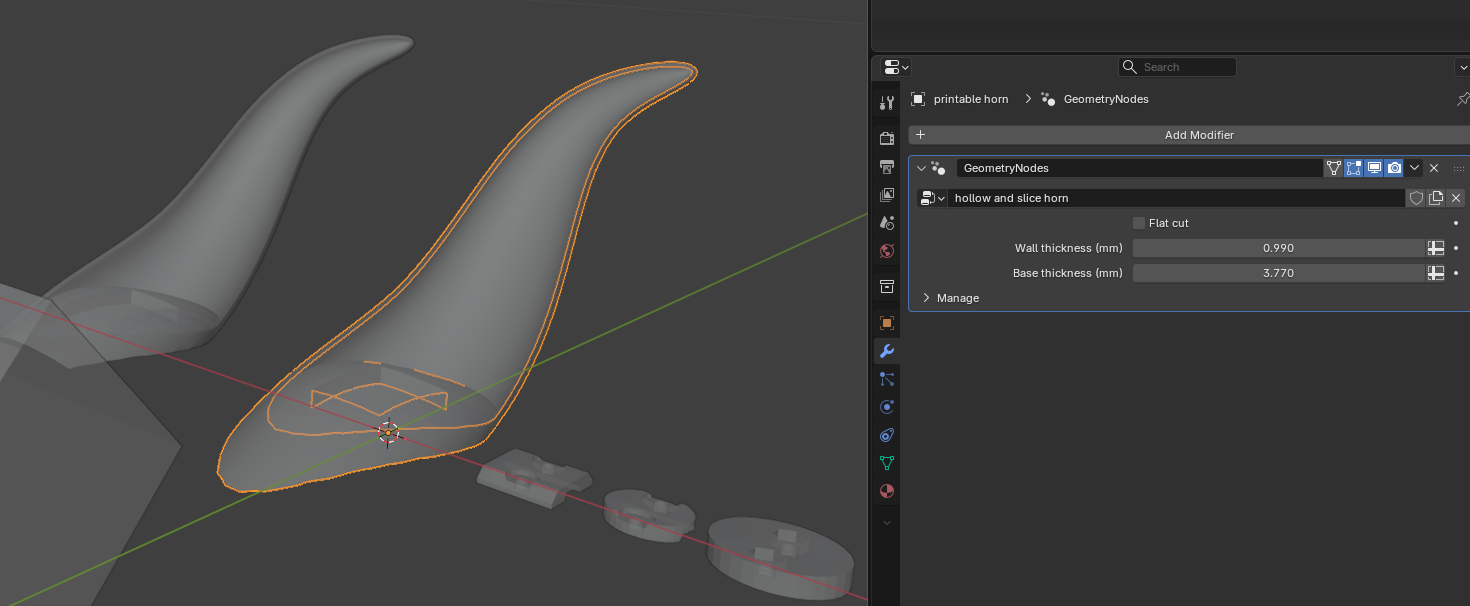Open the World properties tab
1470x606 pixels.
coord(886,251)
